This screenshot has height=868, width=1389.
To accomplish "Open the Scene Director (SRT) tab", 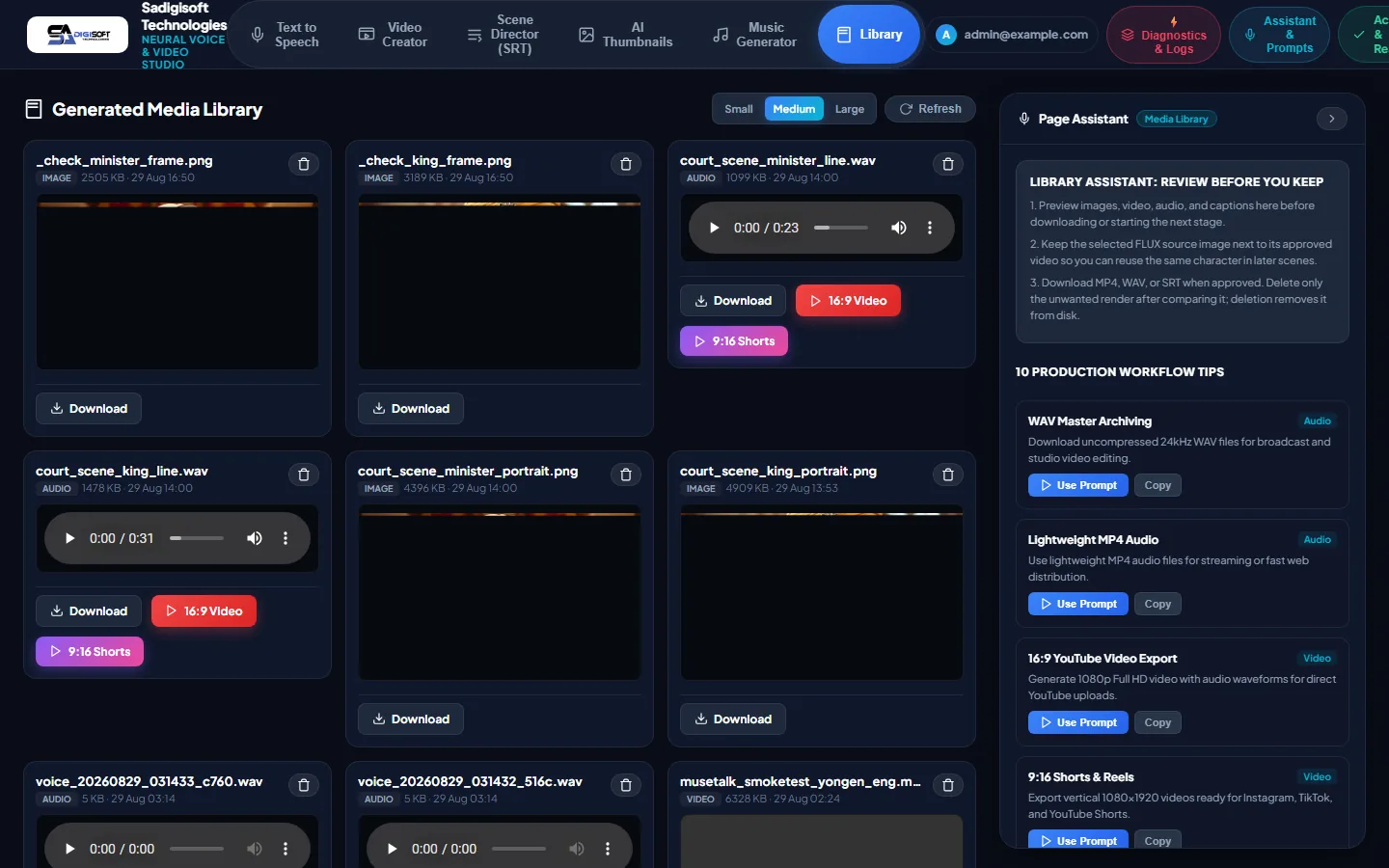I will [x=504, y=35].
